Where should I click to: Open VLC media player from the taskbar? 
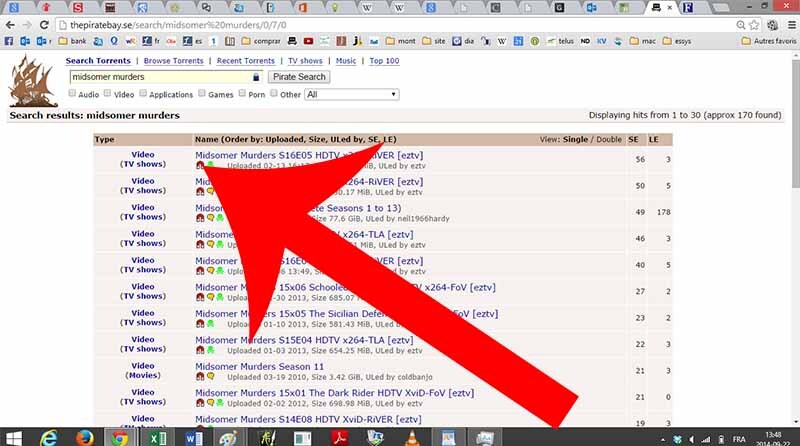(412, 438)
